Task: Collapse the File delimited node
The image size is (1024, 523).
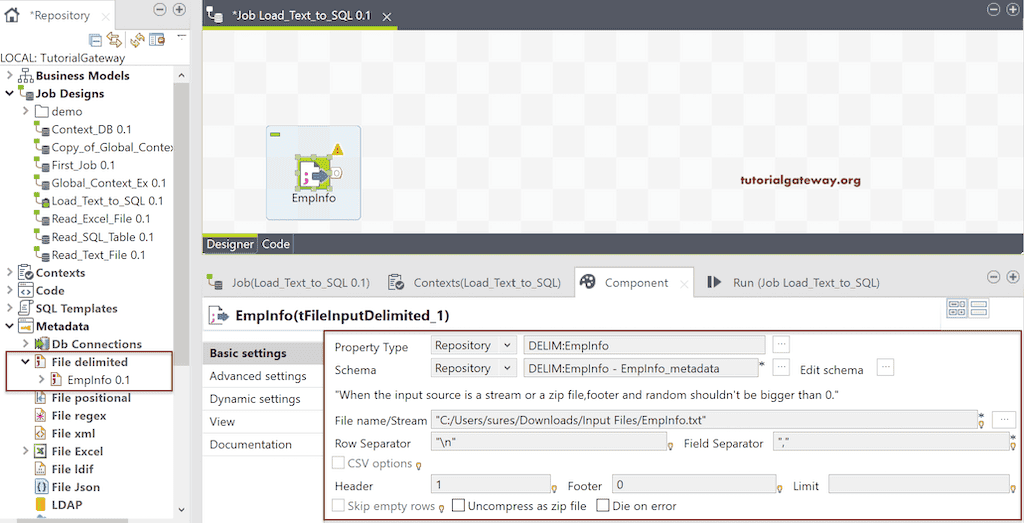Action: [x=25, y=362]
